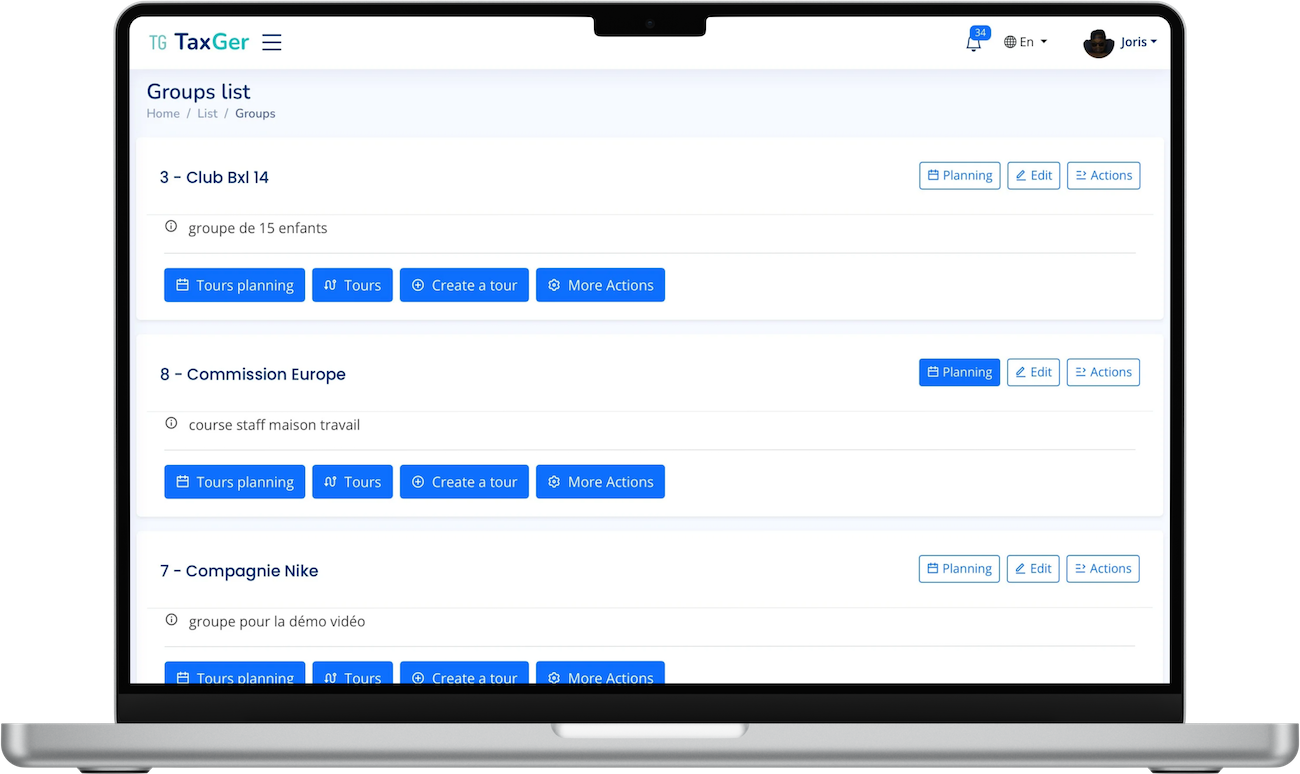1300x774 pixels.
Task: Create a tour for Club Bxl 14
Action: tap(464, 285)
